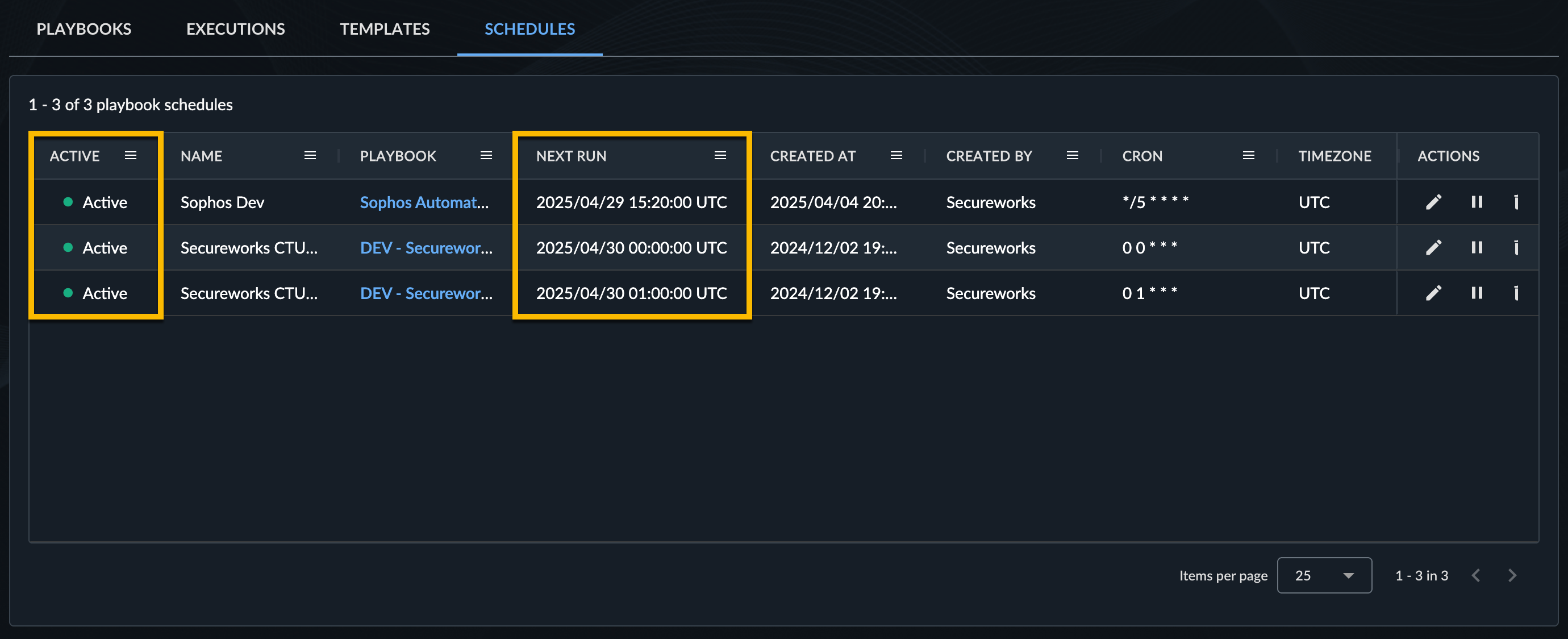Open the PLAYBOOKS tab
The width and height of the screenshot is (1568, 639).
pos(84,28)
